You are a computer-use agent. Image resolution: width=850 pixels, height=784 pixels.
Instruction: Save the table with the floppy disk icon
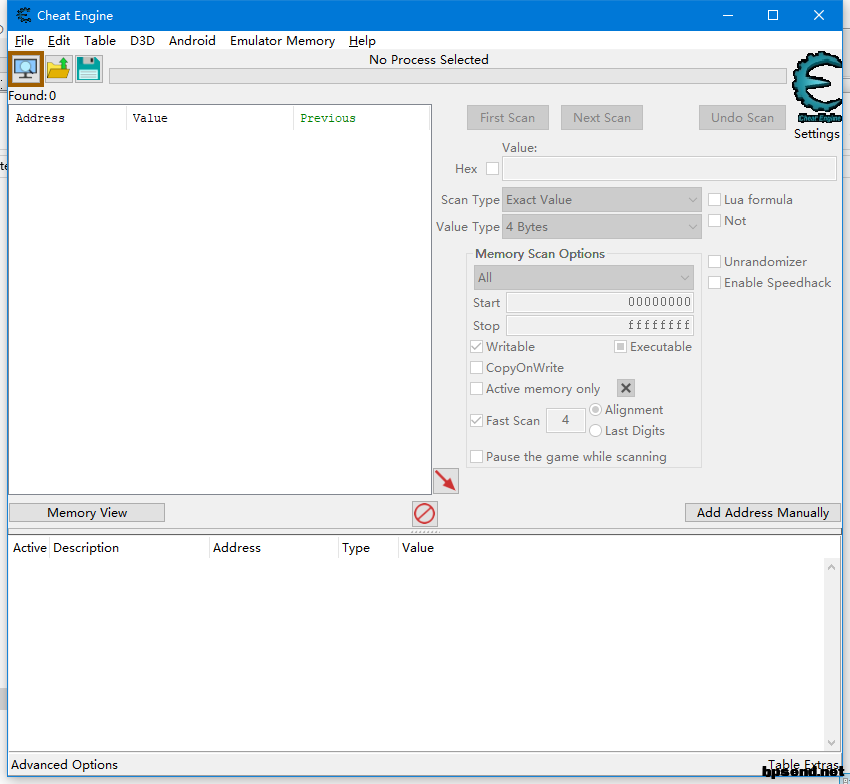[x=89, y=69]
